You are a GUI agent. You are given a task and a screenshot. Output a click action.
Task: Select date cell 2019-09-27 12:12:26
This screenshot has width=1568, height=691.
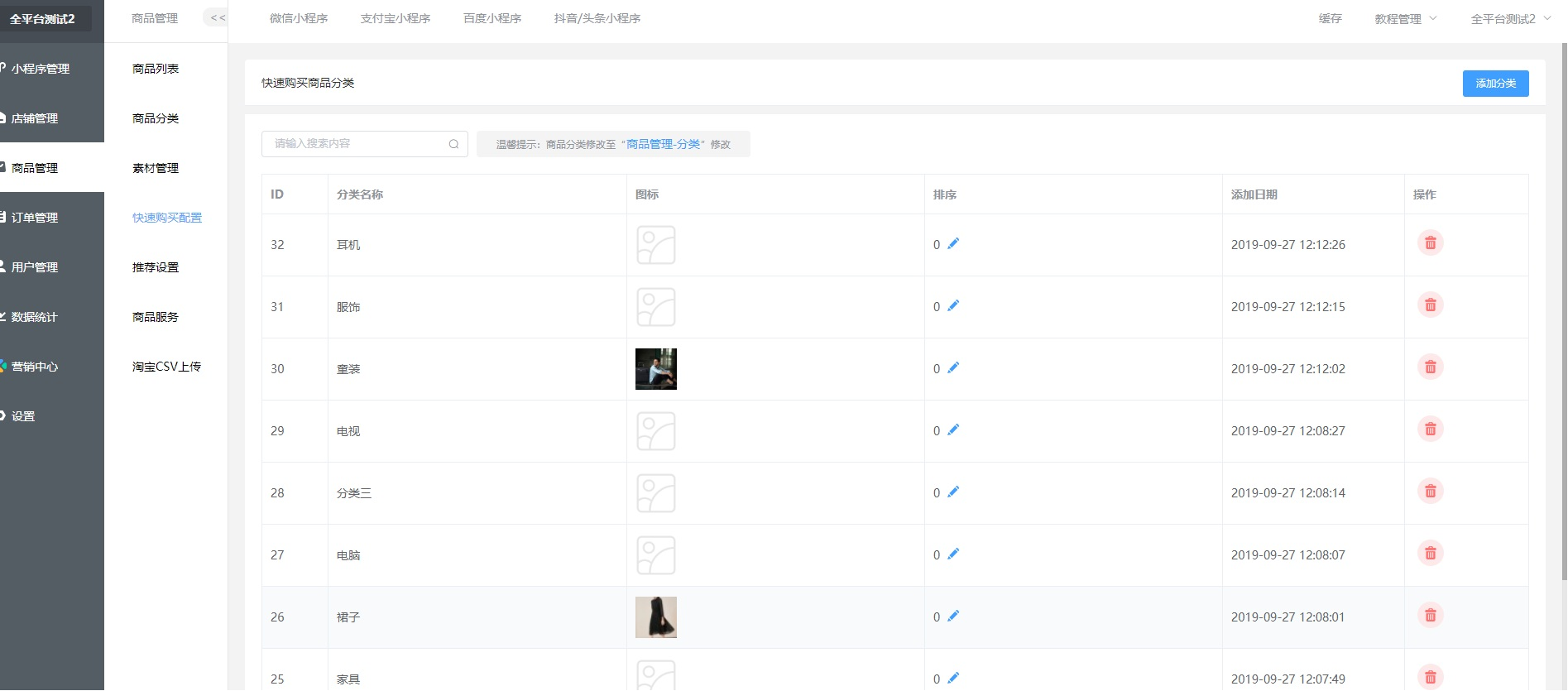[1288, 245]
